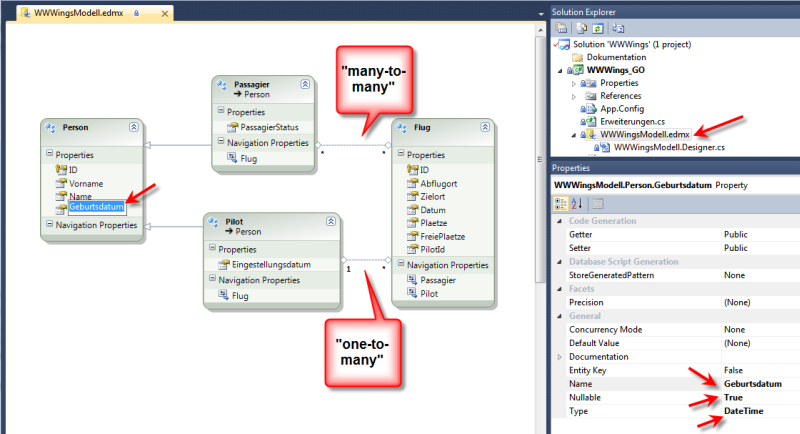Image resolution: width=800 pixels, height=434 pixels.
Task: Collapse Navigation Properties in Flug entity
Action: tap(401, 264)
